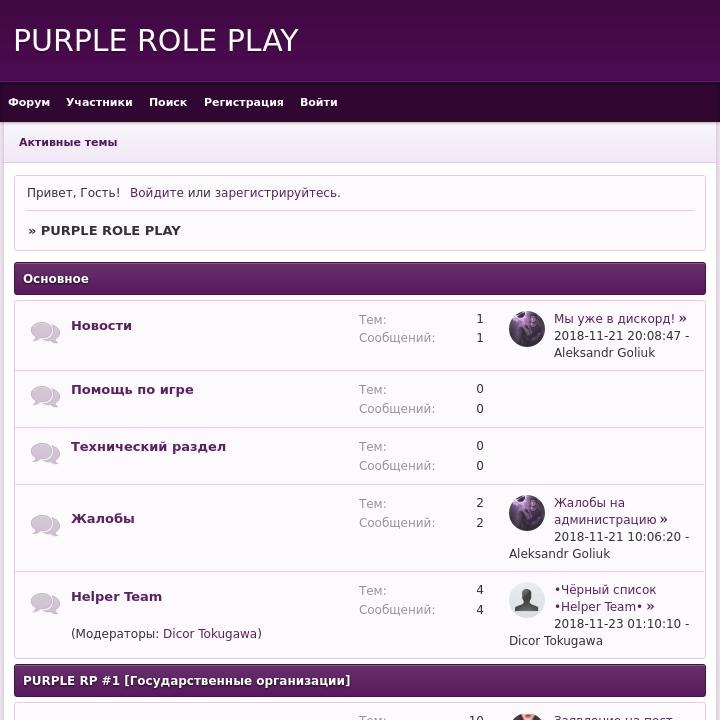Open the Новости forum section
This screenshot has height=720, width=720.
[x=101, y=326]
